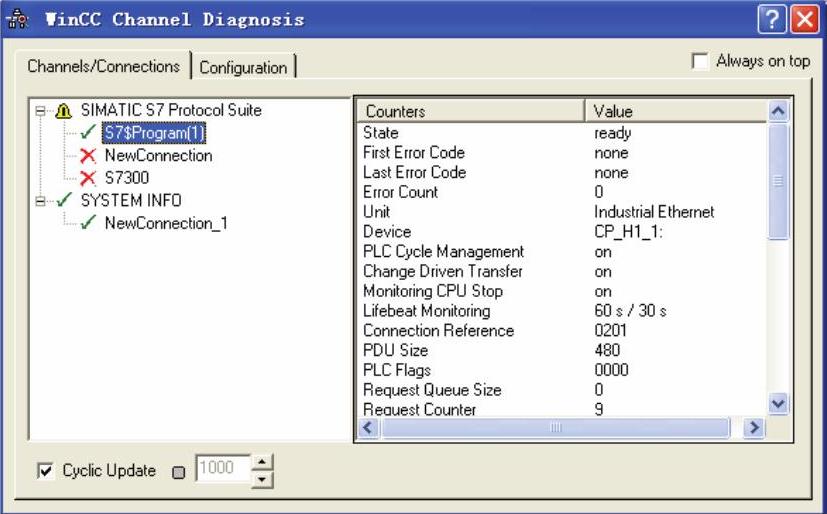
Task: Click the Request Queue Size row
Action: coord(562,390)
